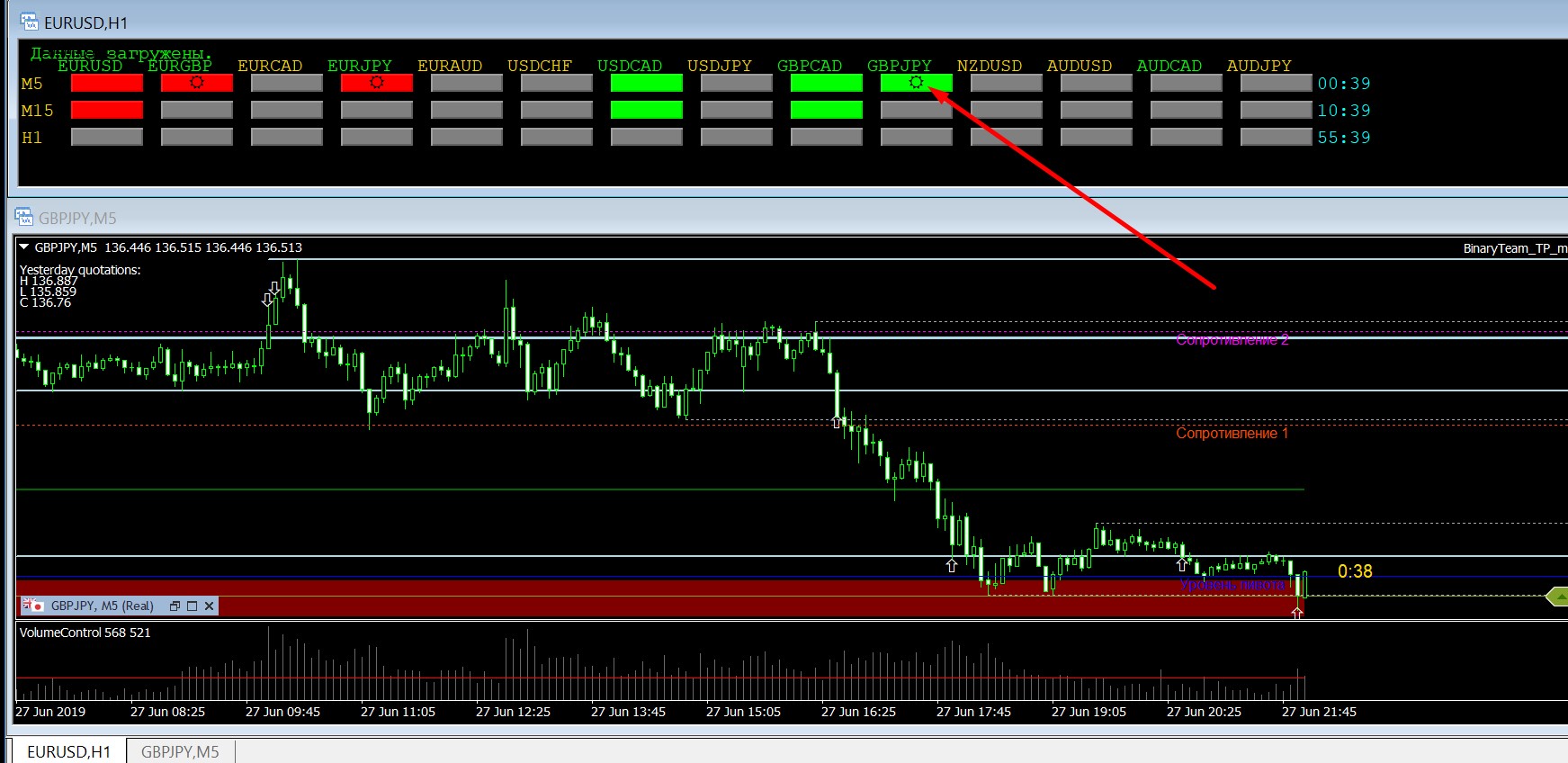Image resolution: width=1568 pixels, height=763 pixels.
Task: Click the green USDCAD M15 signal cell
Action: tap(647, 110)
